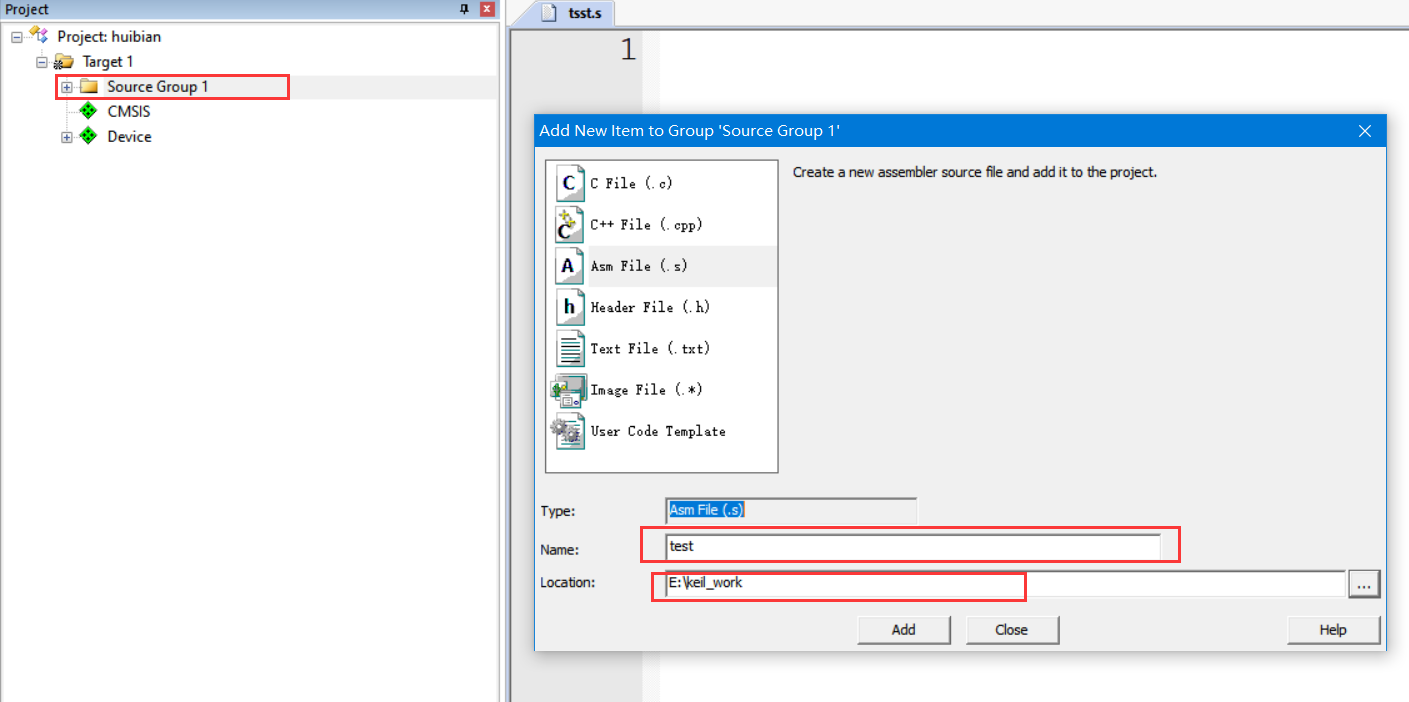Viewport: 1409px width, 702px height.
Task: Pick the Header File (.h) icon
Action: (x=570, y=307)
